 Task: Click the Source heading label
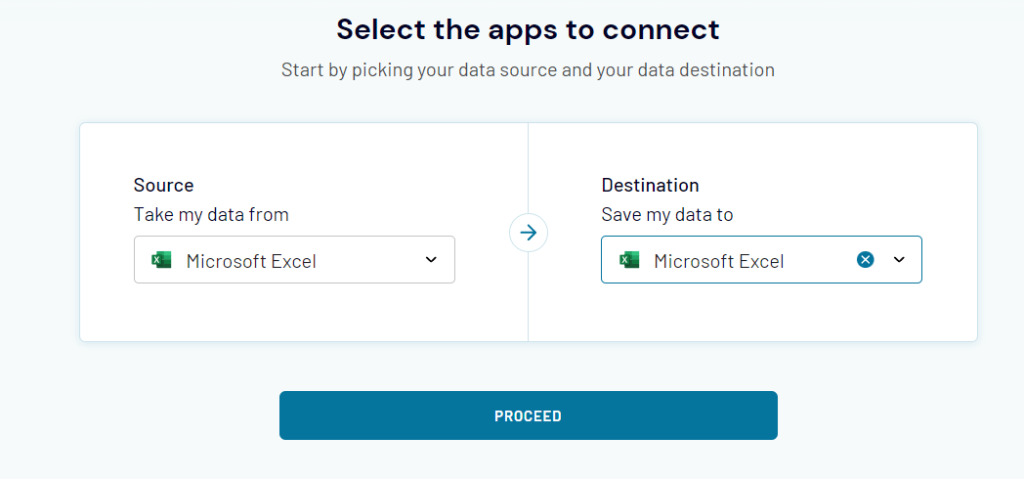pos(164,185)
